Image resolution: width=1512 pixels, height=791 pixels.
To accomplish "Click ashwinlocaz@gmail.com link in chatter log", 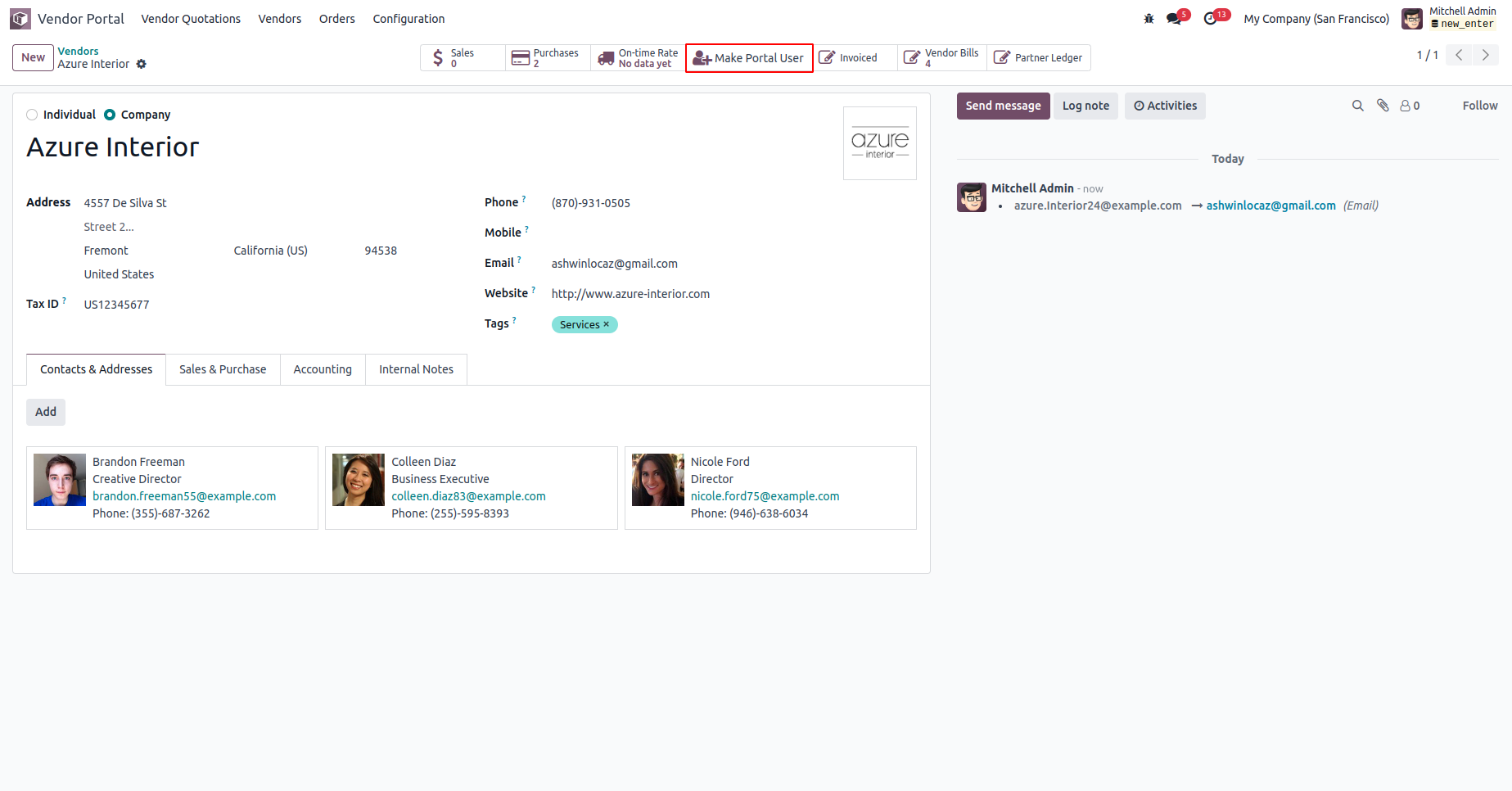I will tap(1271, 206).
